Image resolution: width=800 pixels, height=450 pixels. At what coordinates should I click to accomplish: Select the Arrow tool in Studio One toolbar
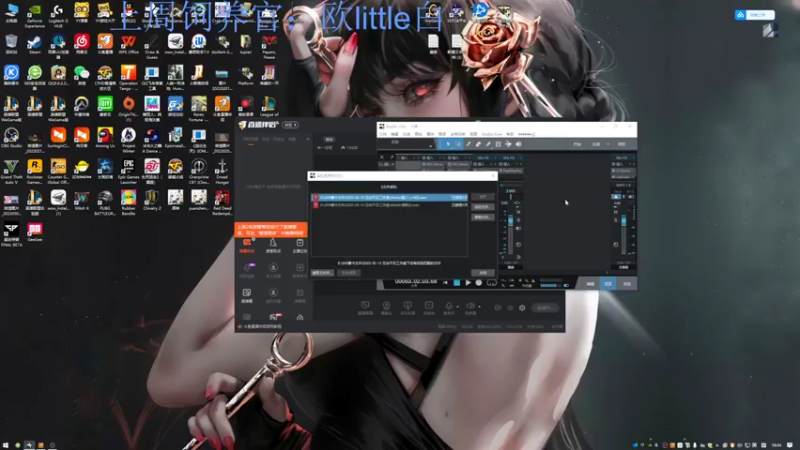[448, 144]
